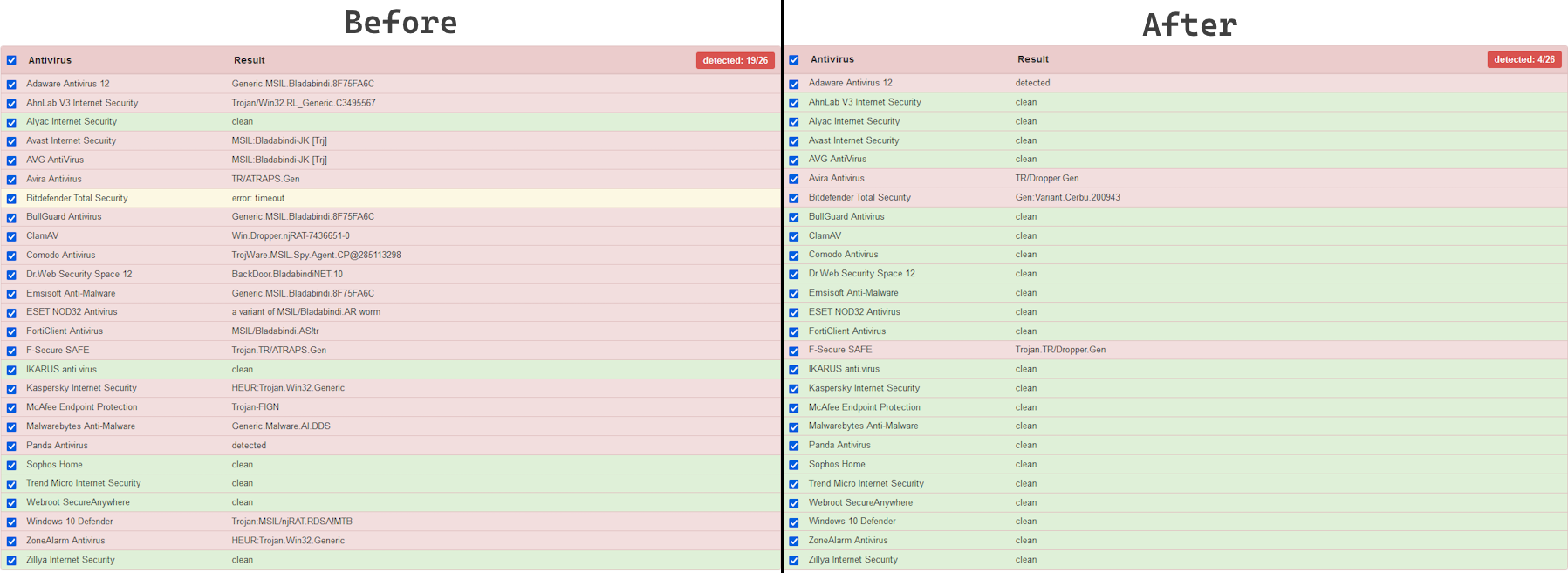Click the Result column header in After table

point(1033,59)
